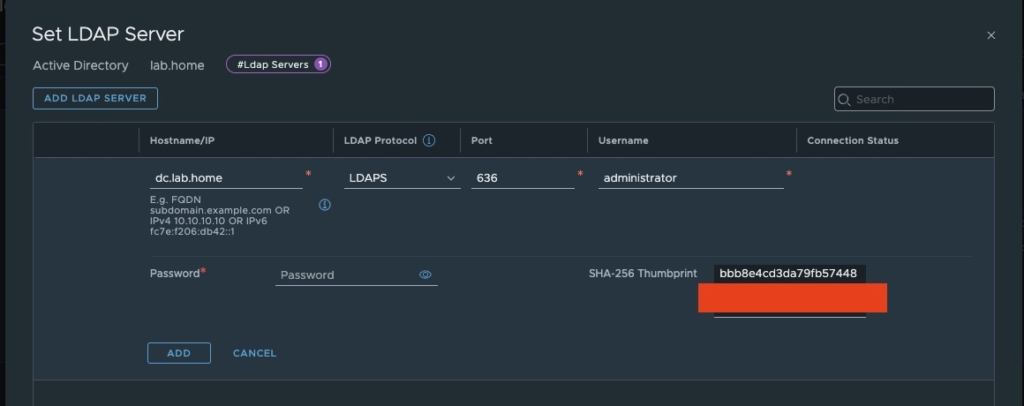Image resolution: width=1024 pixels, height=406 pixels.
Task: Click the magnifier icon in the search box
Action: click(x=845, y=100)
